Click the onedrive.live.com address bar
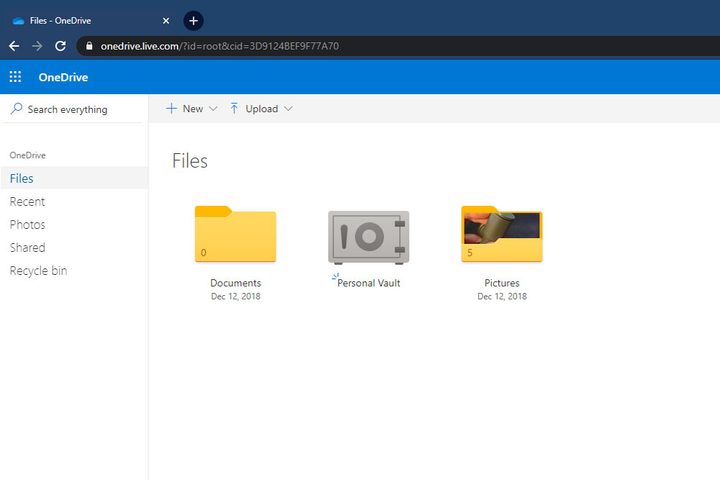The width and height of the screenshot is (720, 480). (399, 46)
